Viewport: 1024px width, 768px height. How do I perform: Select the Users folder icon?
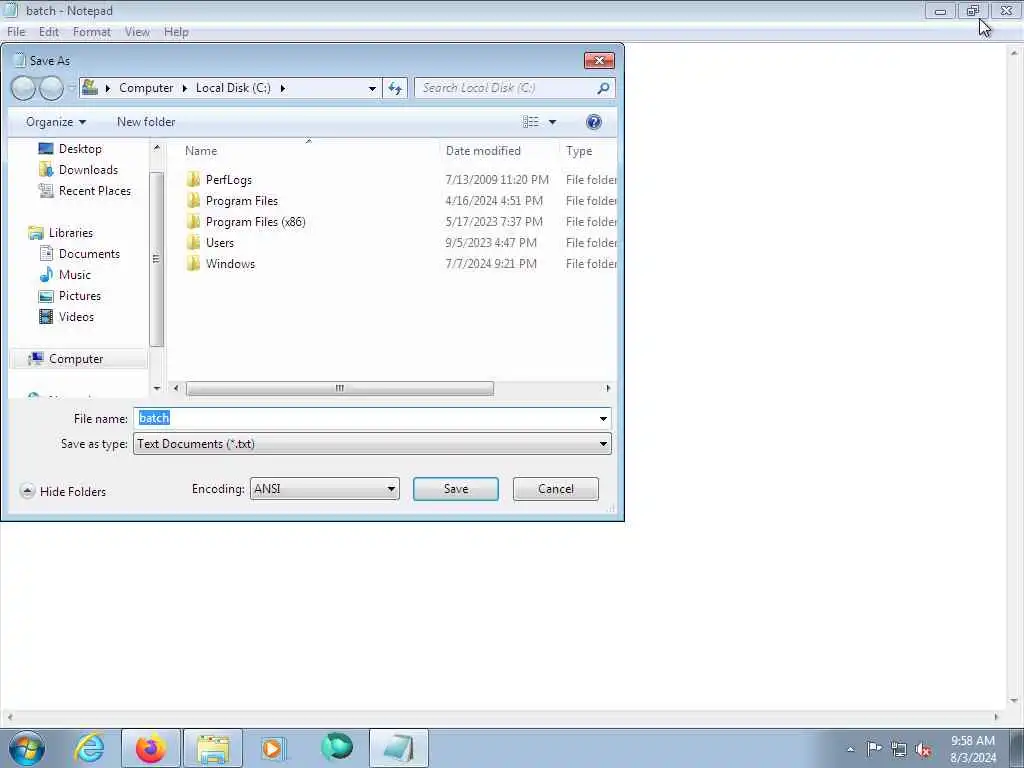[x=193, y=242]
